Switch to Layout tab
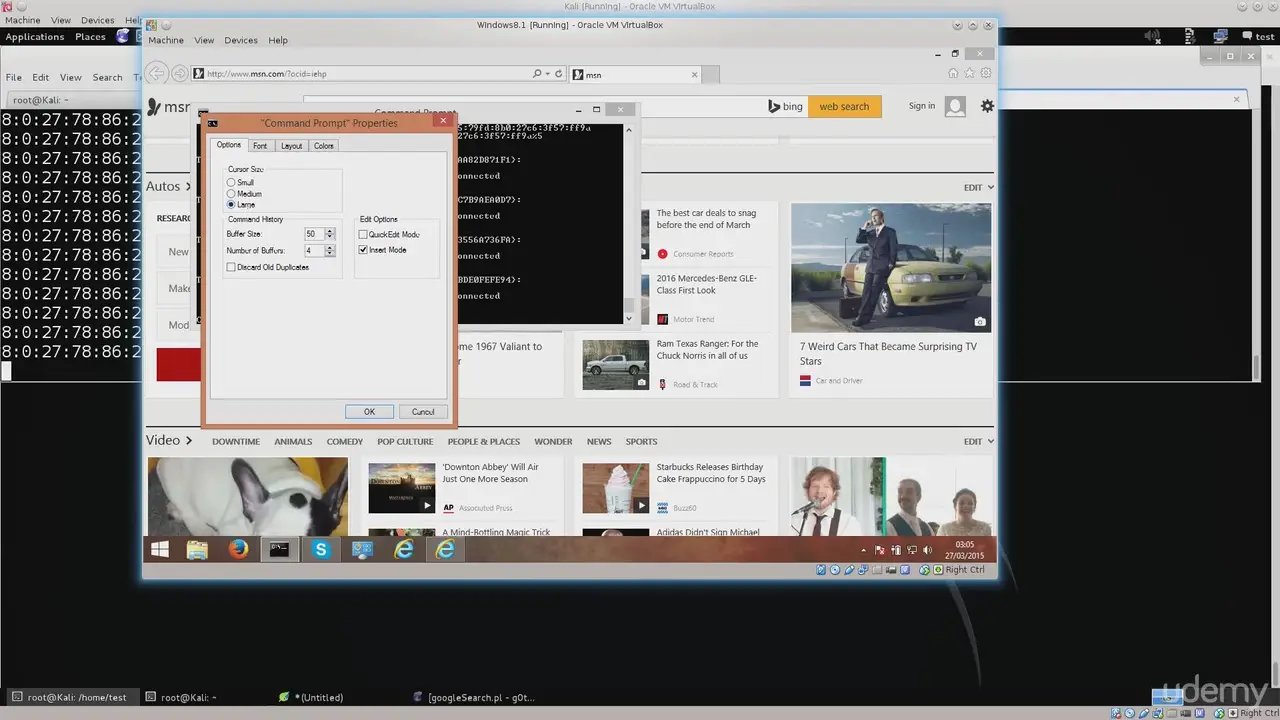The width and height of the screenshot is (1280, 720). point(291,146)
